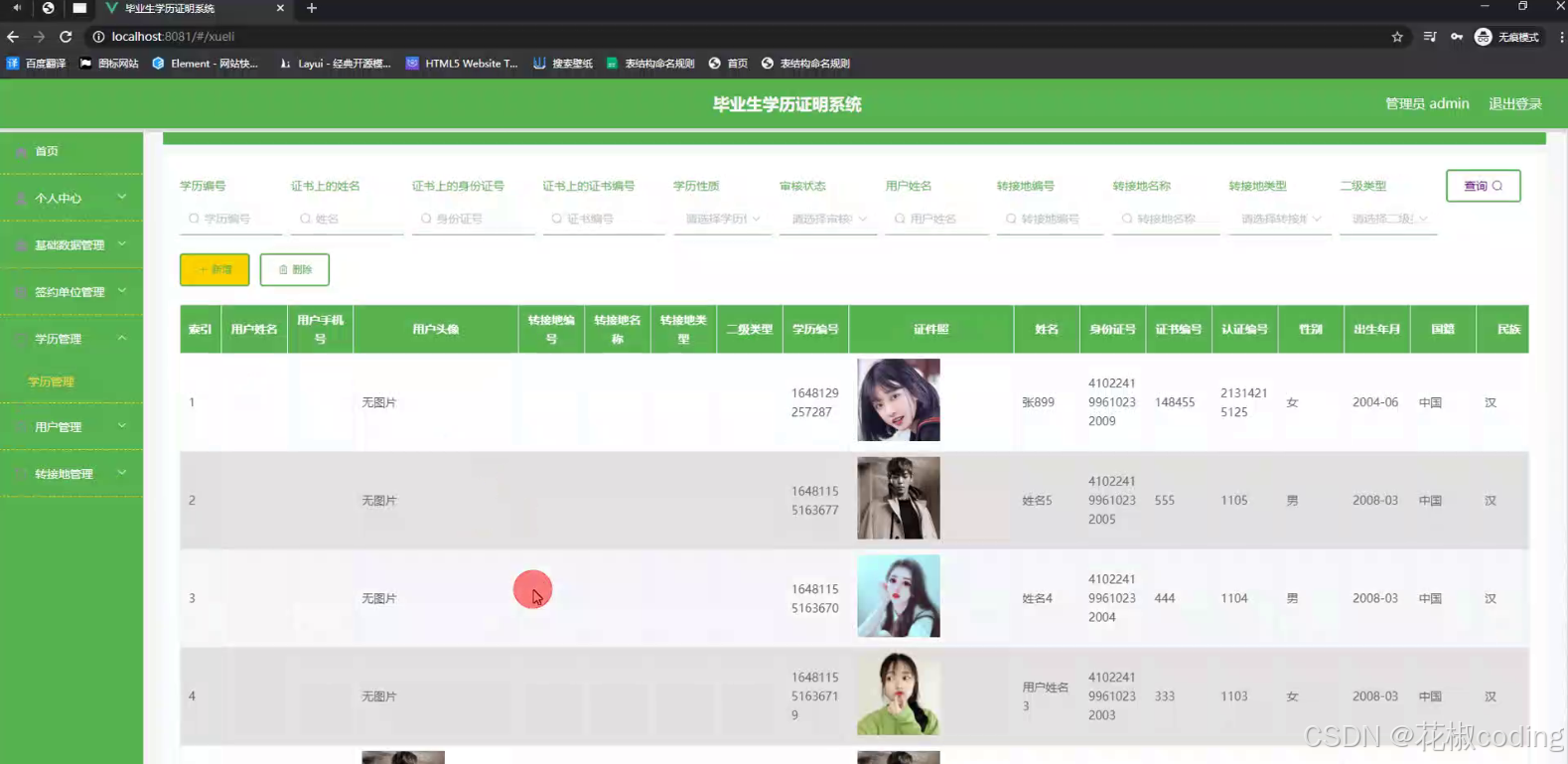
Task: Go back with the browser back arrow
Action: tap(13, 37)
